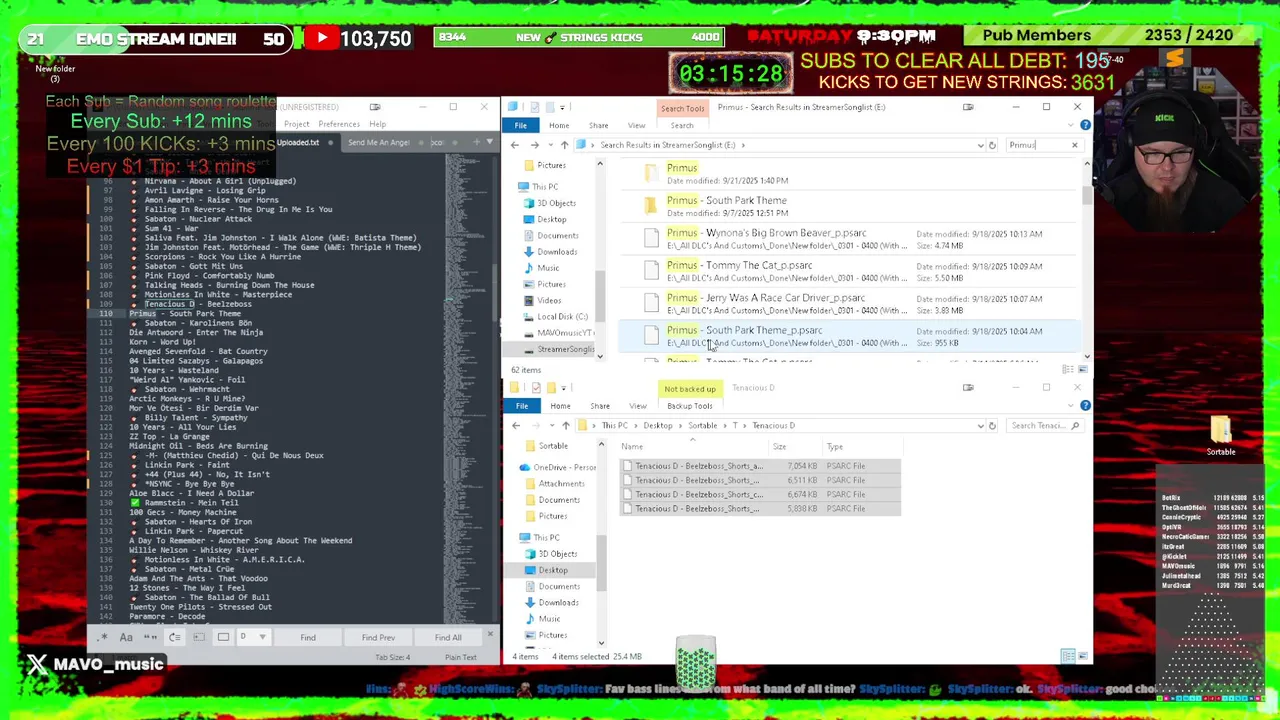1280x720 pixels.
Task: Click regex icon in Sublime find bar
Action: click(103, 637)
